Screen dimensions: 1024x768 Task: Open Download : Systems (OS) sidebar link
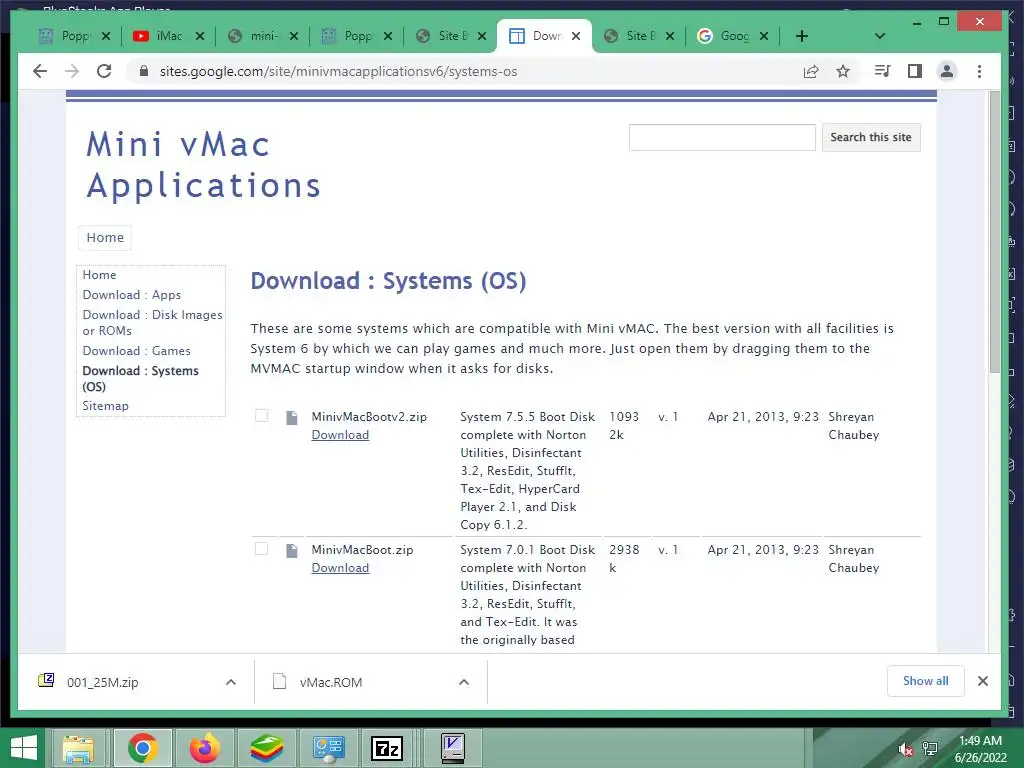140,378
